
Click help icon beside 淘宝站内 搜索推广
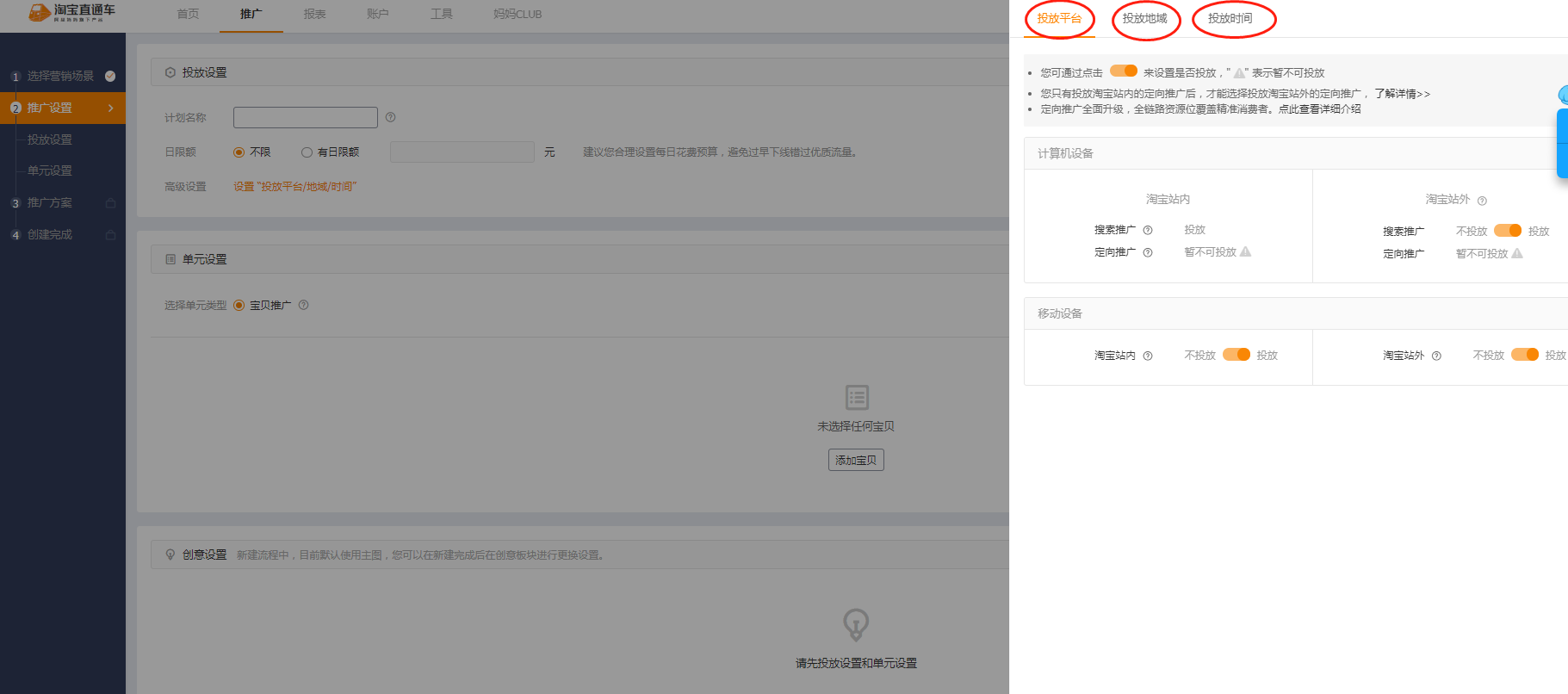[x=1147, y=230]
